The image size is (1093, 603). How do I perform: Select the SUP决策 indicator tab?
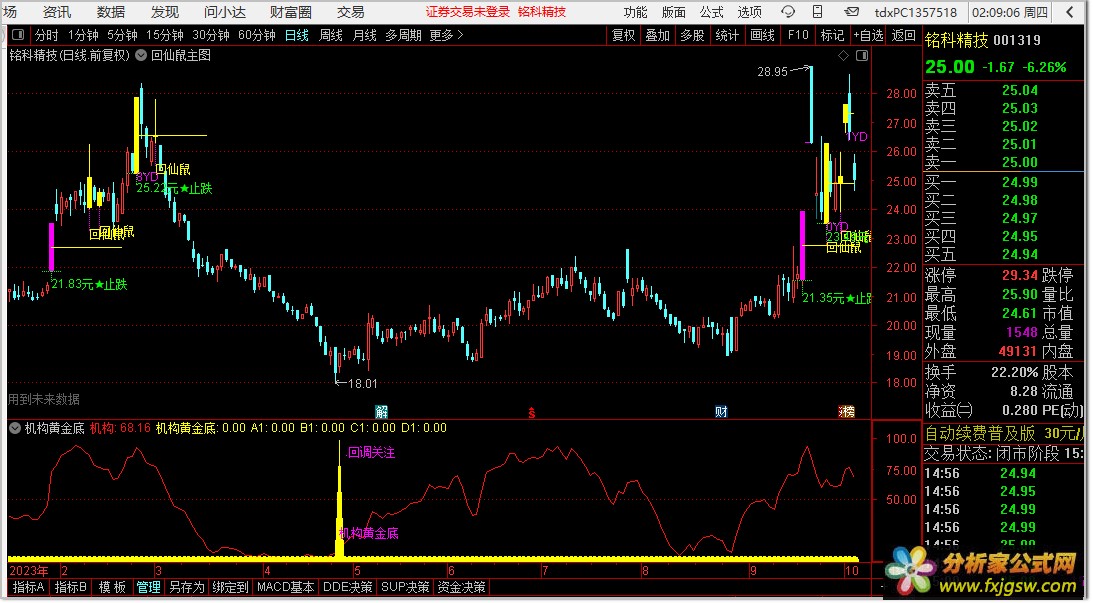point(405,588)
